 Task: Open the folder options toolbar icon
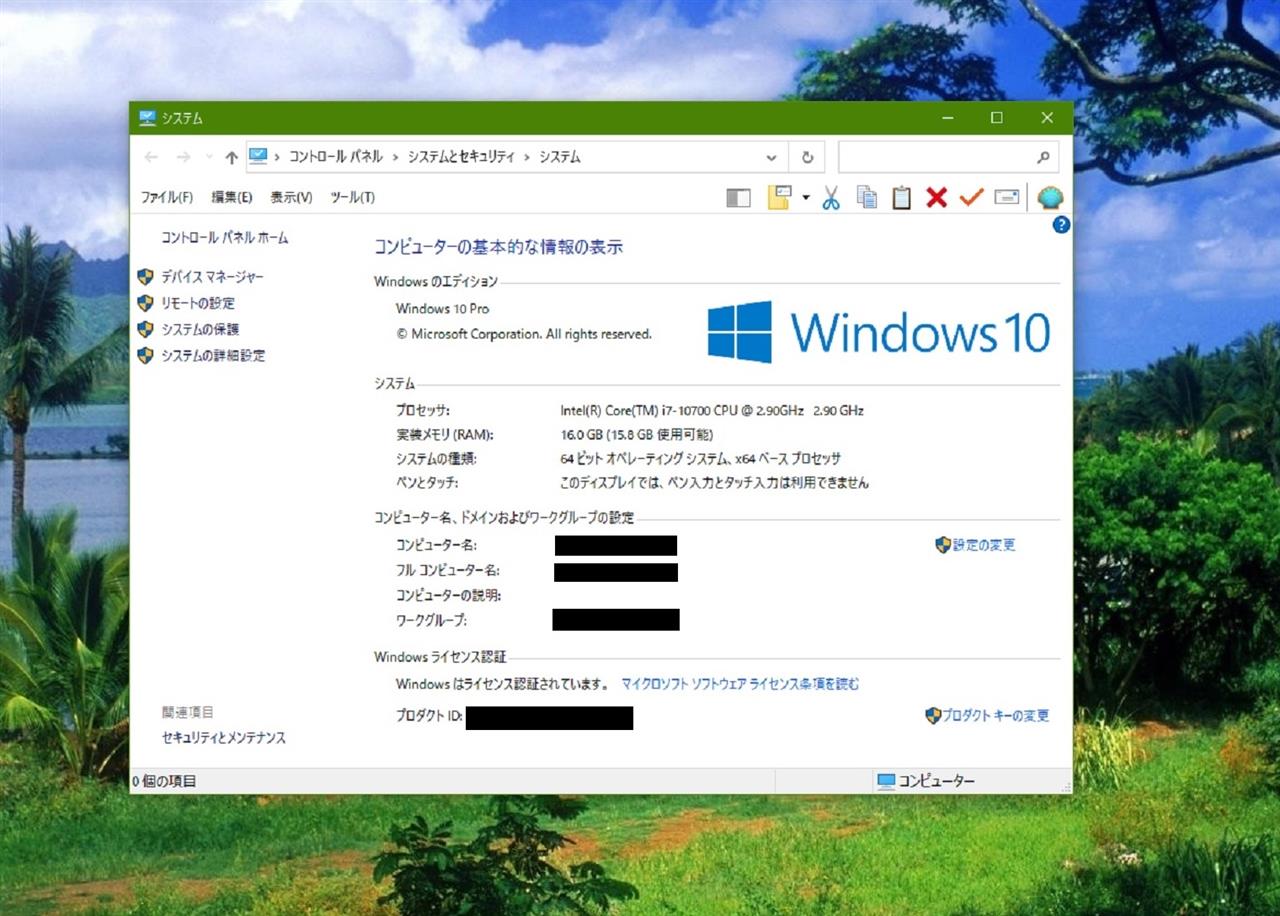779,197
